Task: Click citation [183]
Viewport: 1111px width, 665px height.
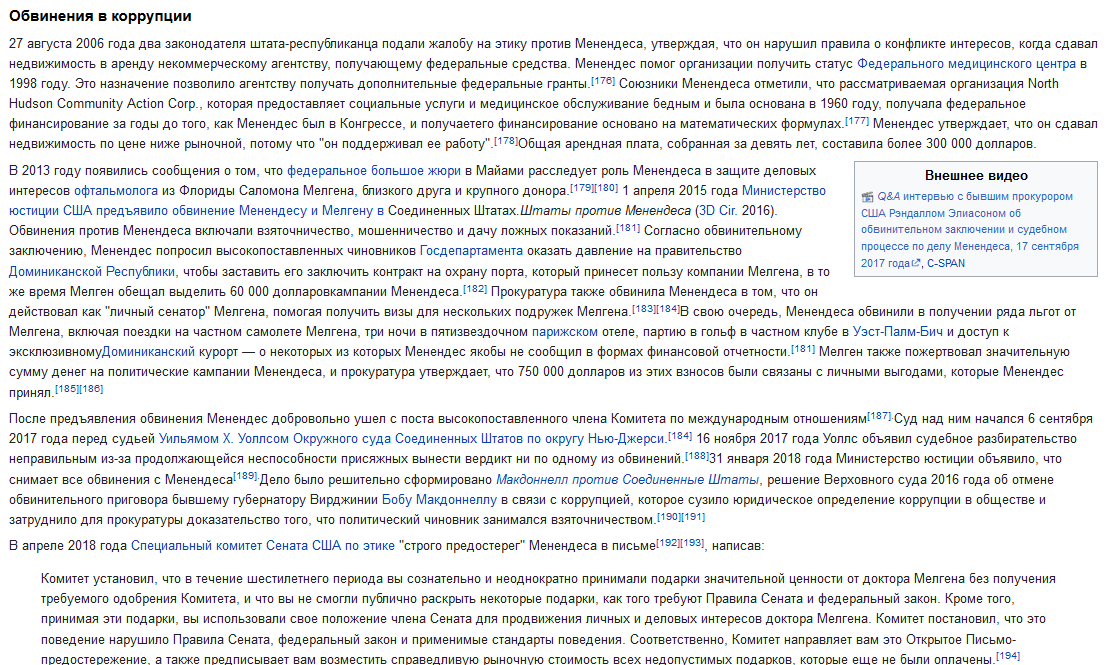Action: coord(643,309)
